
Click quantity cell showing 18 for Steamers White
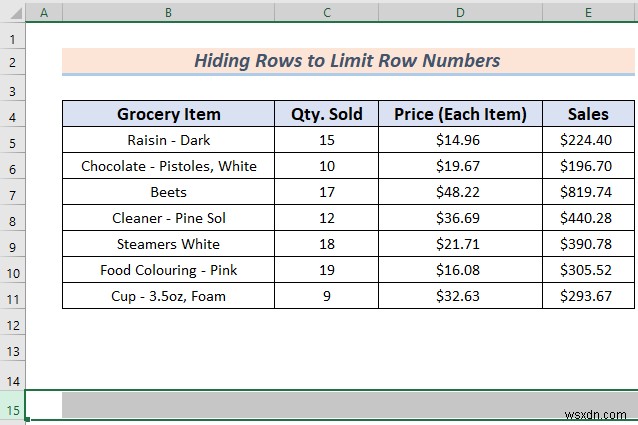pyautogui.click(x=327, y=244)
